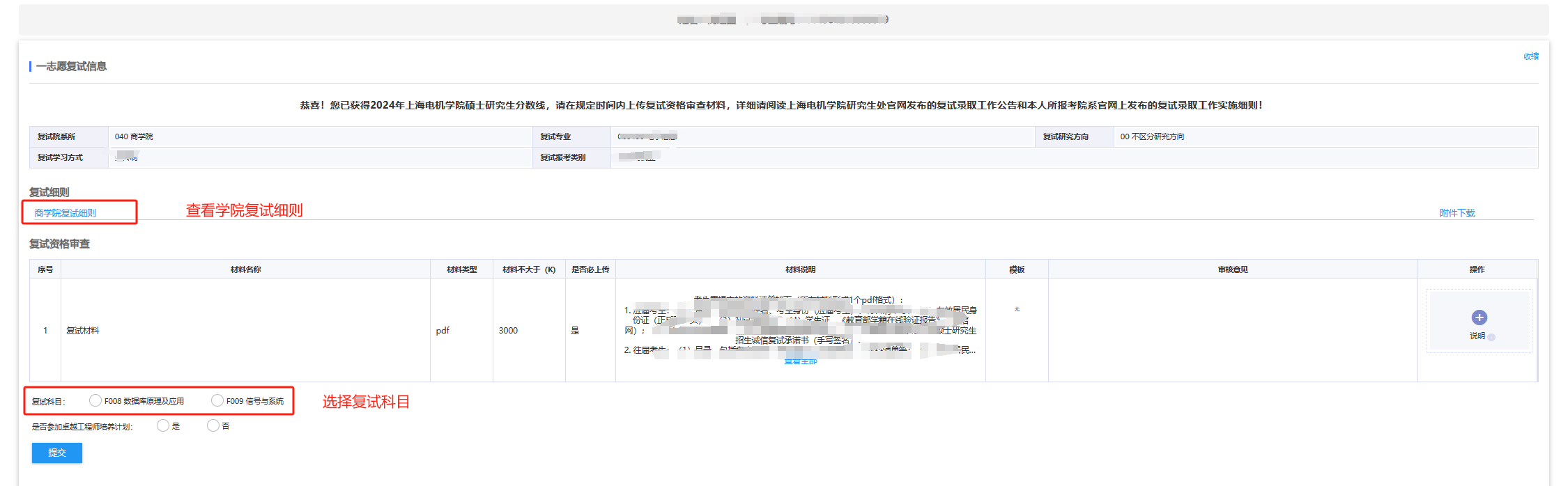This screenshot has width=1568, height=486.
Task: Click the 00 不区分研究方向 field value
Action: pos(1152,136)
